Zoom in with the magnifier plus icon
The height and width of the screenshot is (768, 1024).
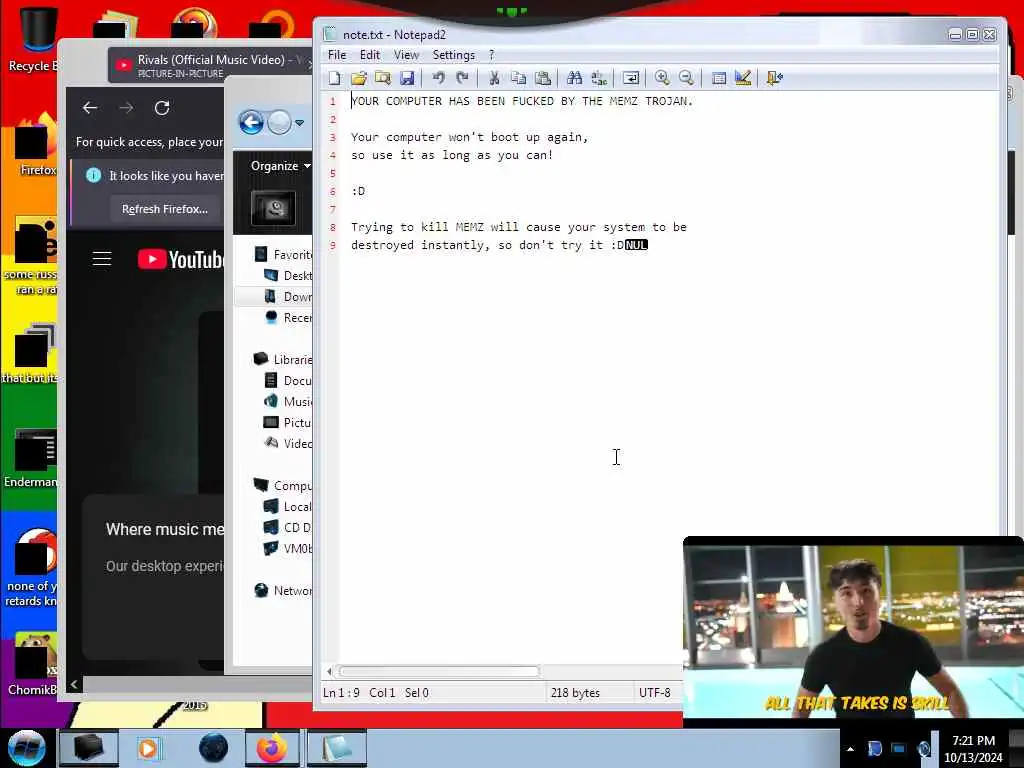(662, 78)
